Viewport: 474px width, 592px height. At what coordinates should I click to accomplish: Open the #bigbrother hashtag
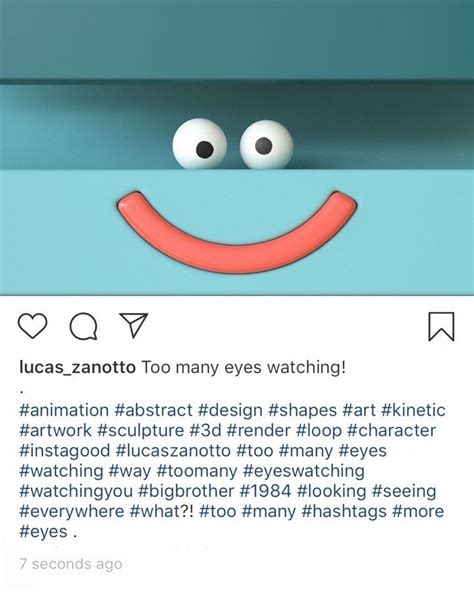(186, 491)
